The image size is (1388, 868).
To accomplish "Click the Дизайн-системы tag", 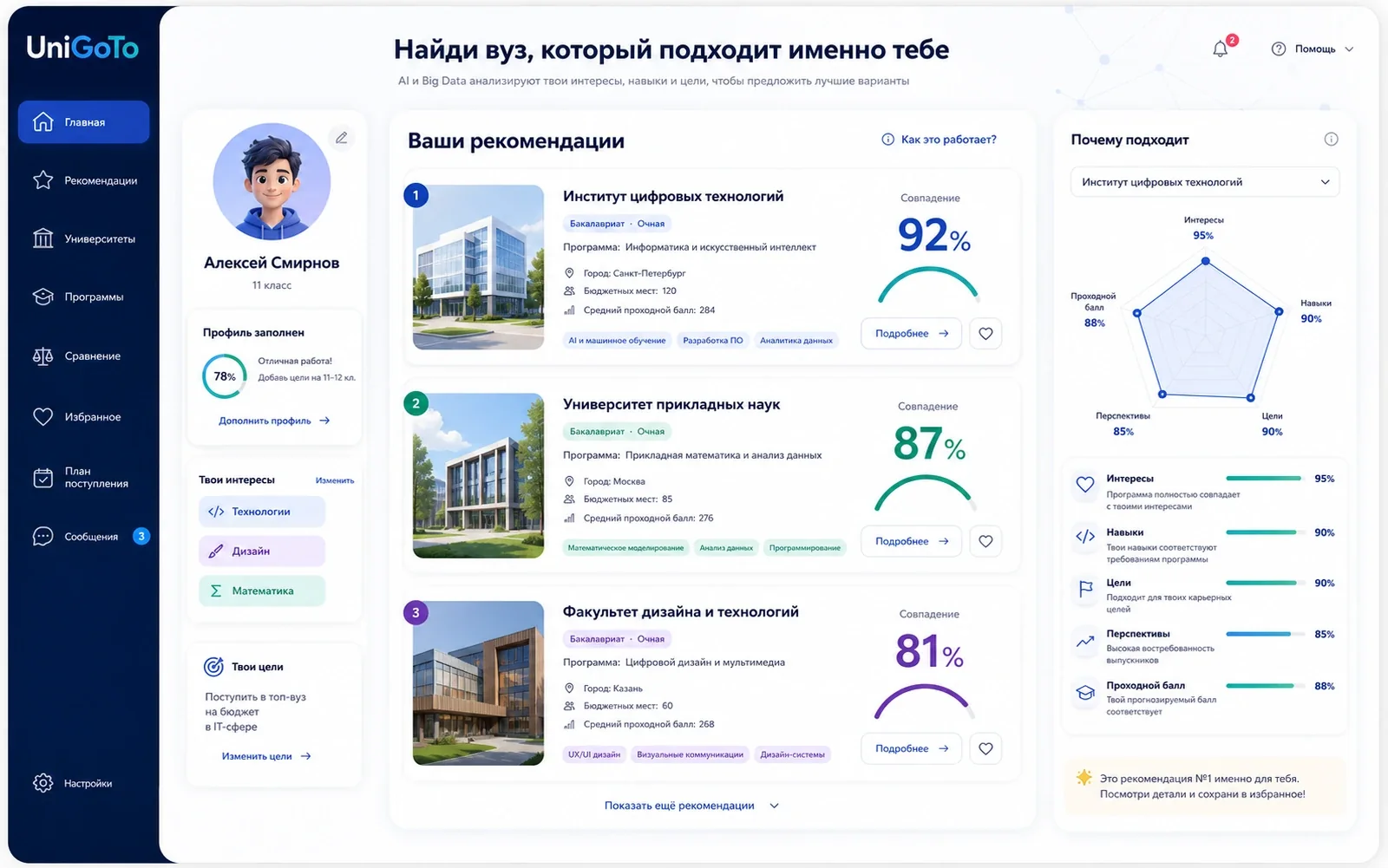I will [x=793, y=754].
